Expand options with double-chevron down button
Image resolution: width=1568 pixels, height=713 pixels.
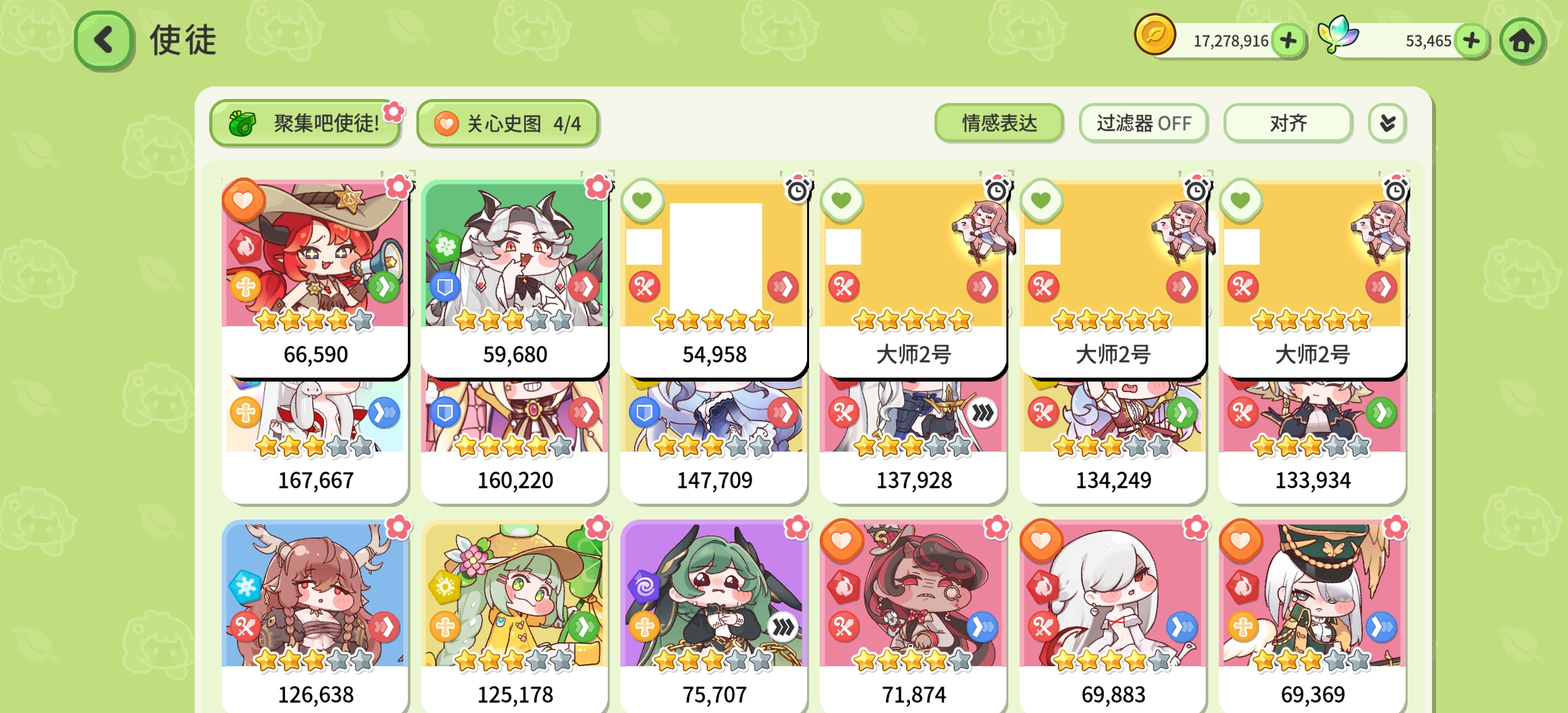tap(1387, 123)
